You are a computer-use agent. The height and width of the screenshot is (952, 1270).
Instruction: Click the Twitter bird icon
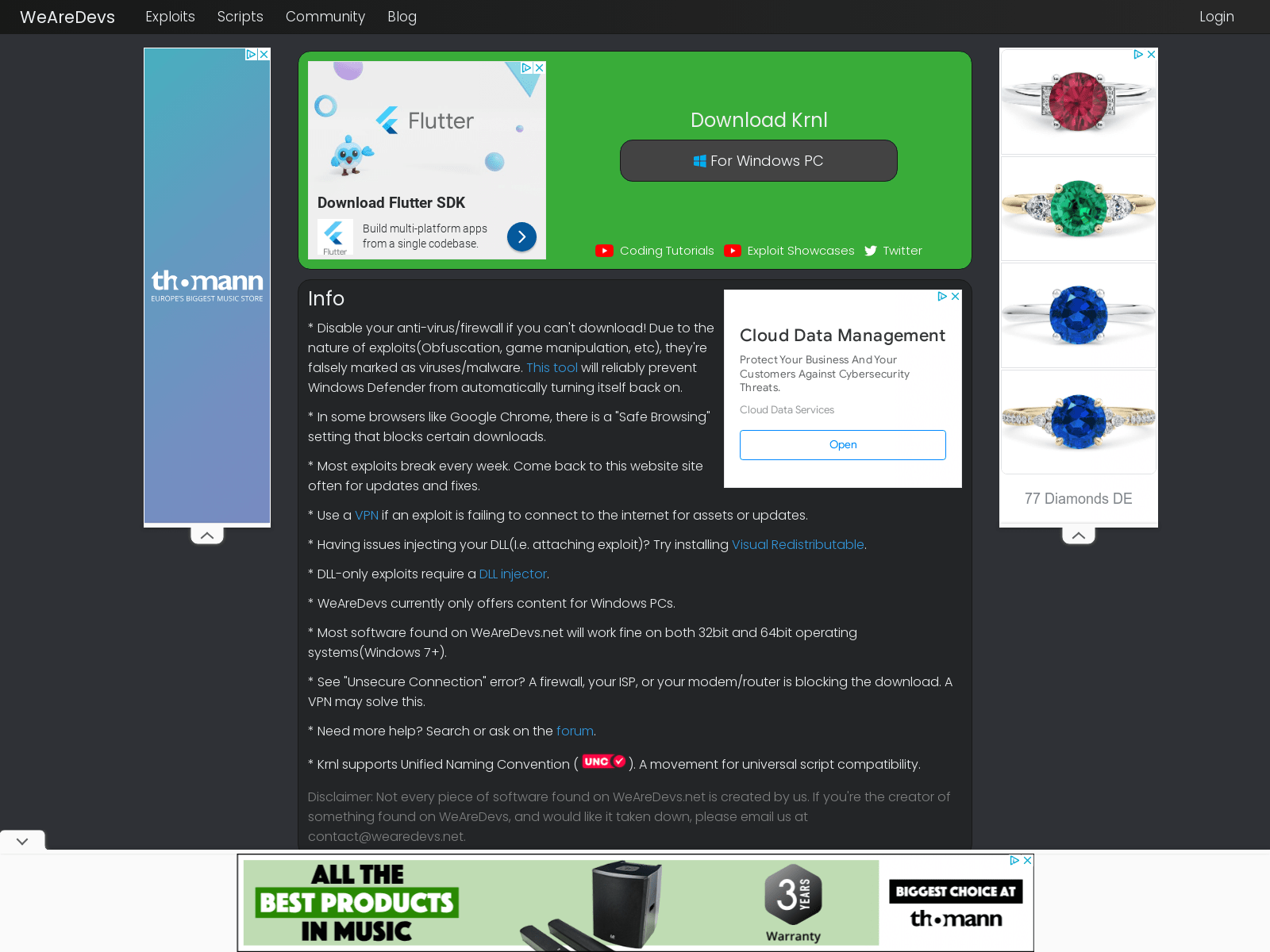coord(871,251)
